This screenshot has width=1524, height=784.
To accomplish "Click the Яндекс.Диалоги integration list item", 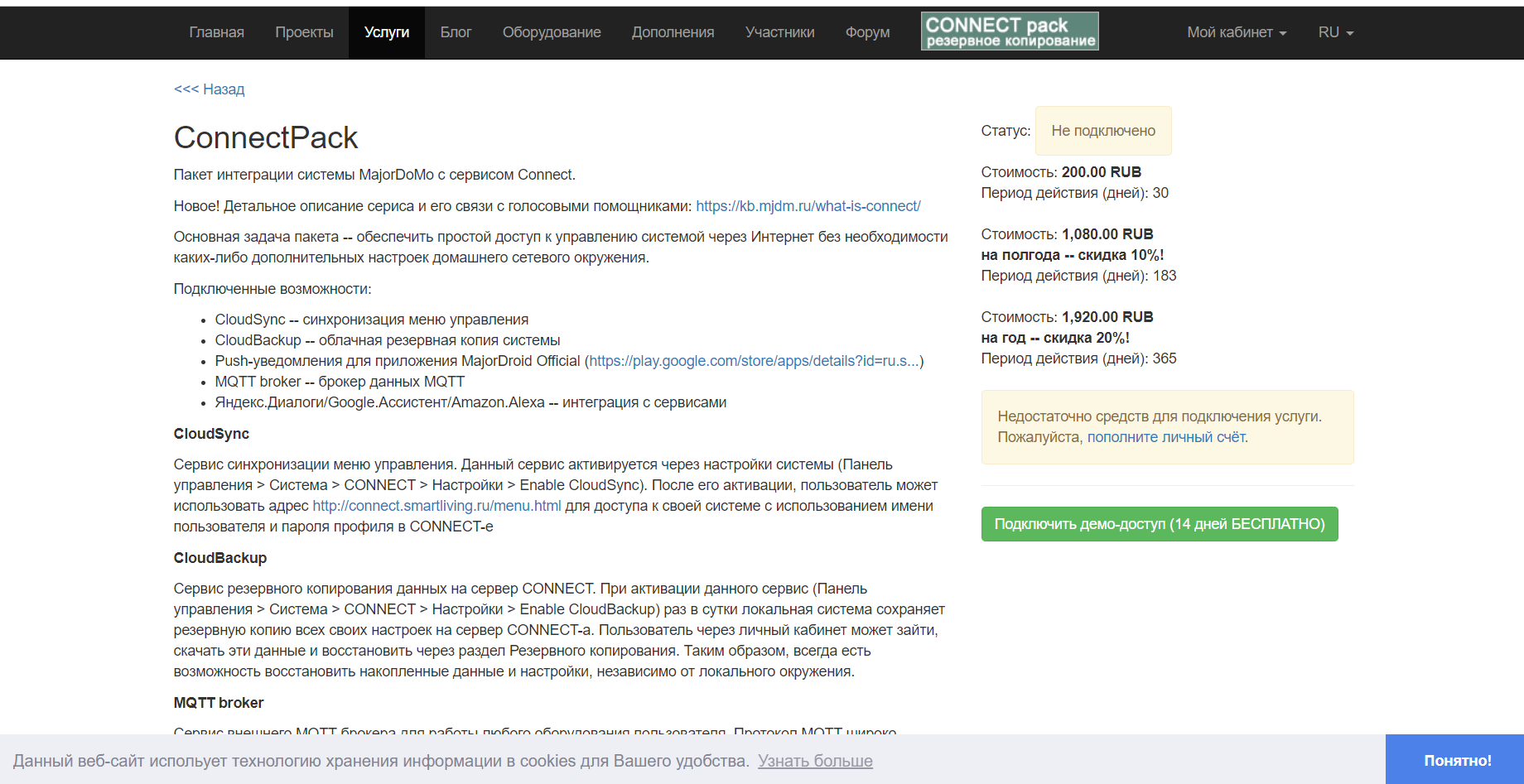I will click(470, 402).
